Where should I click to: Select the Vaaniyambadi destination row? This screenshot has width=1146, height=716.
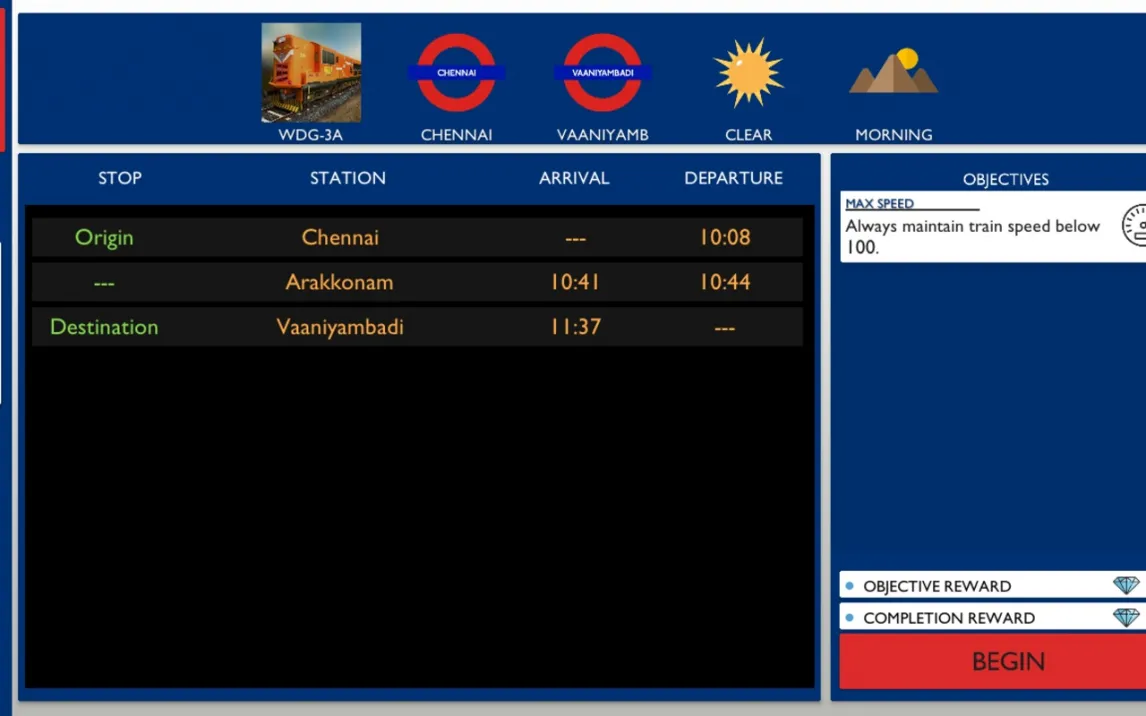coord(417,327)
